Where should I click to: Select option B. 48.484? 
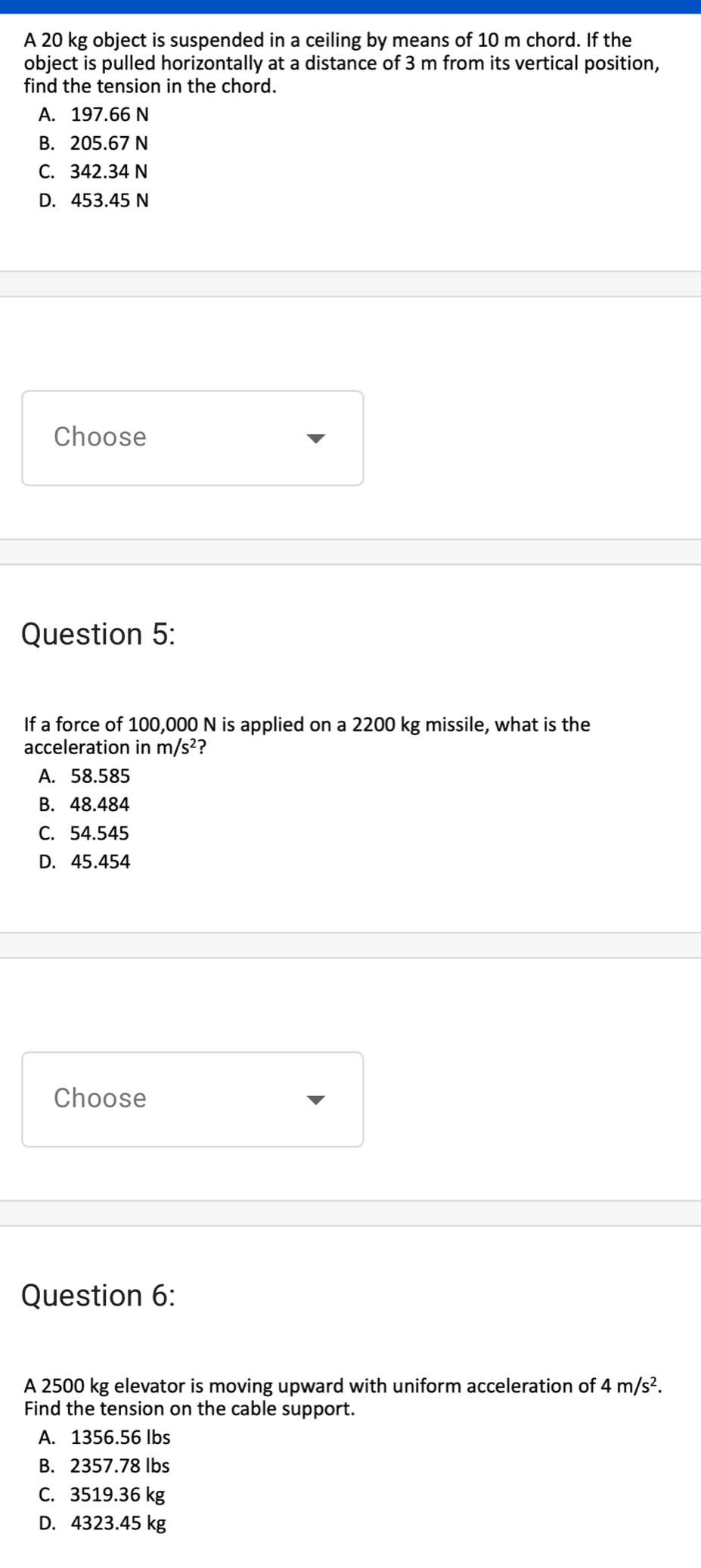click(85, 804)
